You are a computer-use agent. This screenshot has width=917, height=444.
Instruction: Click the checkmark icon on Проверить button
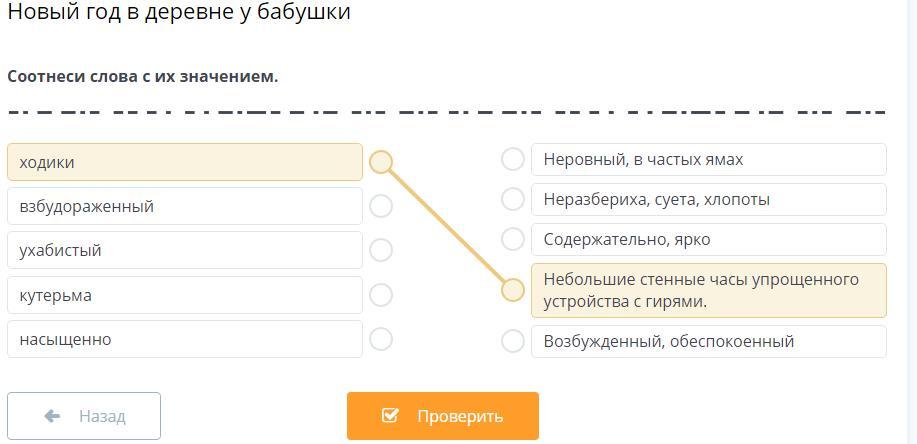tap(390, 416)
